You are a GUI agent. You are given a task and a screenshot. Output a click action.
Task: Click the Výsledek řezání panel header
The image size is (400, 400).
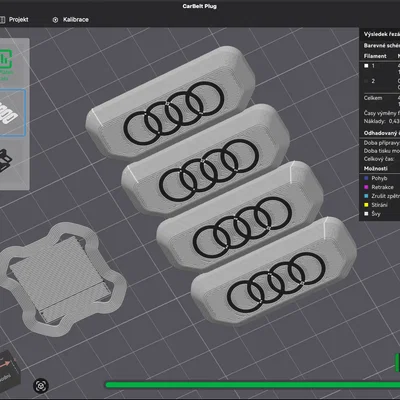coord(381,34)
